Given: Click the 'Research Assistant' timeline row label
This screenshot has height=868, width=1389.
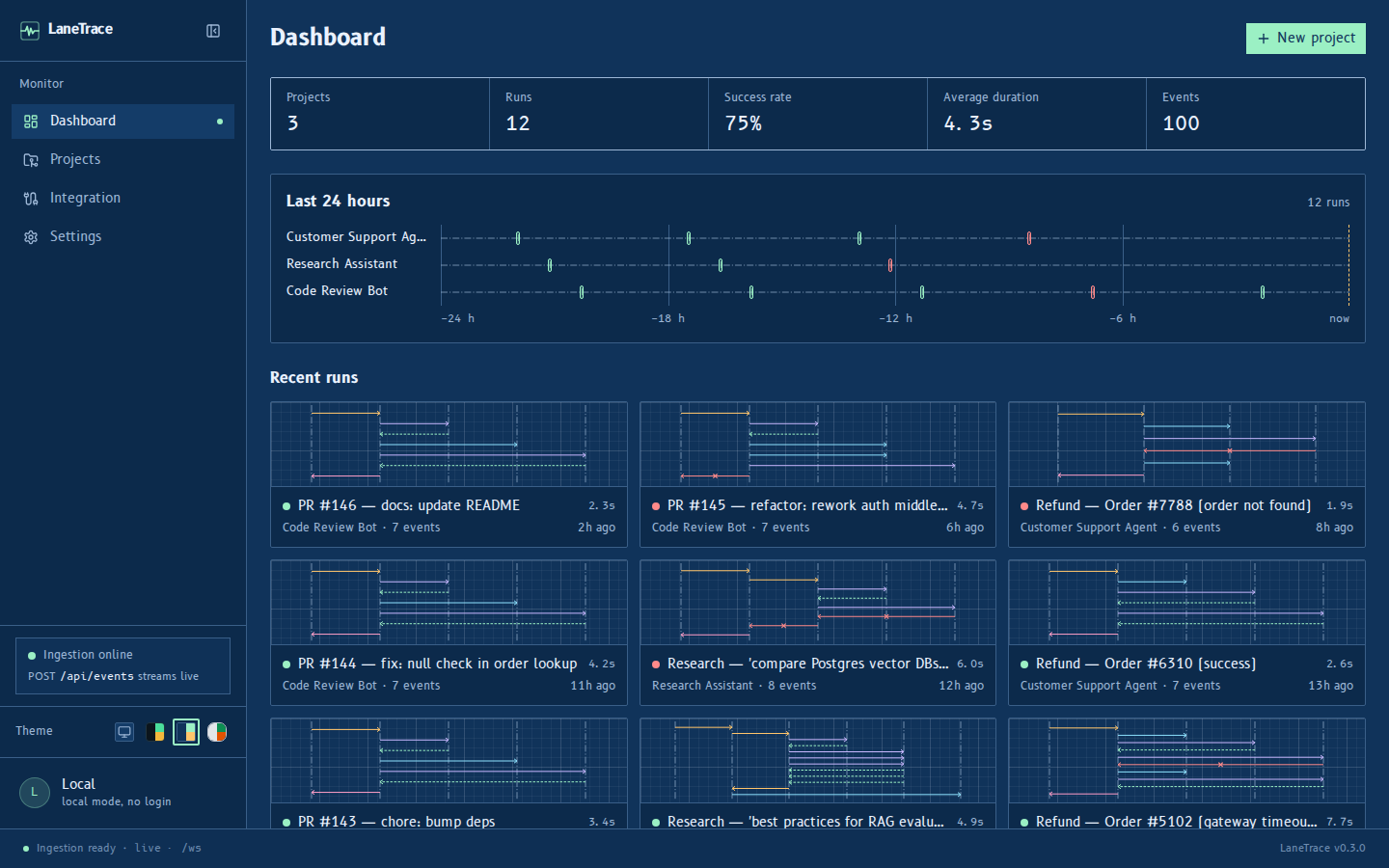Looking at the screenshot, I should 341,264.
